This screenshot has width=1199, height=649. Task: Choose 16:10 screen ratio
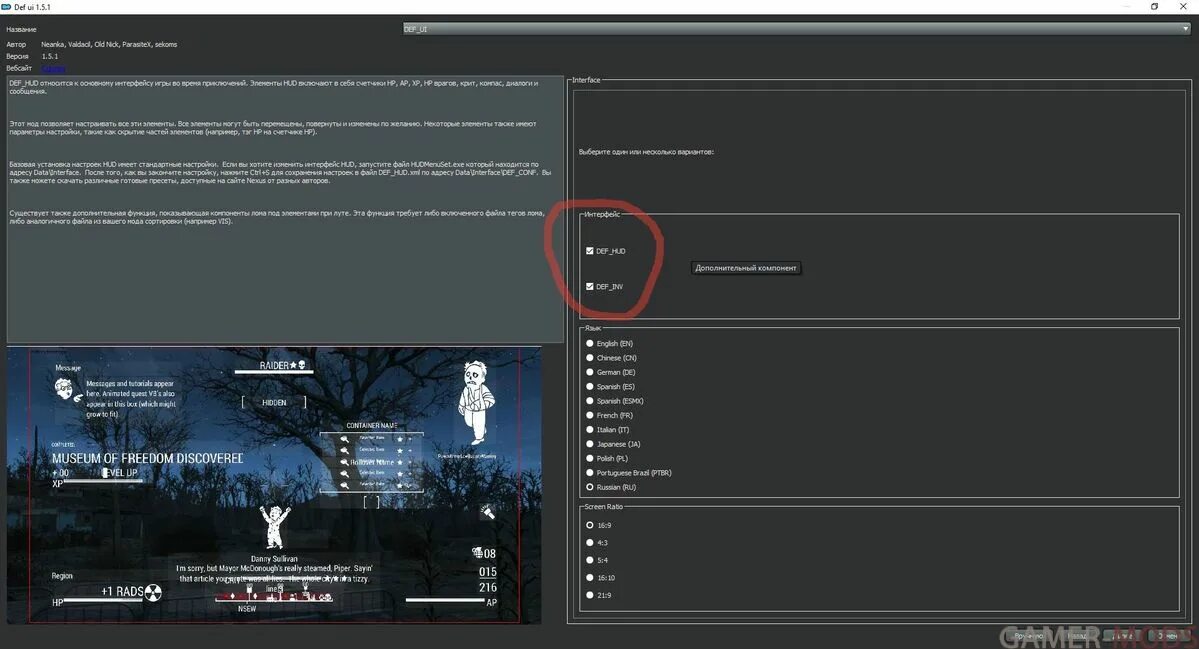click(590, 578)
